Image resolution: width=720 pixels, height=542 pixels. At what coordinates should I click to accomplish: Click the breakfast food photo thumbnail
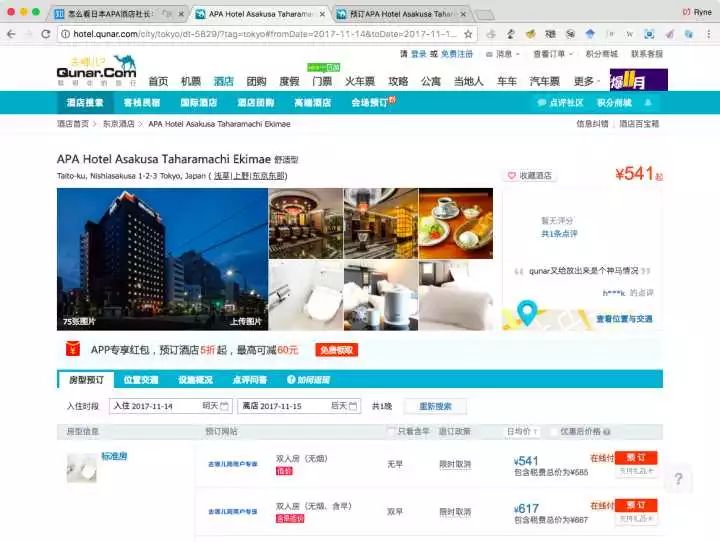[455, 224]
